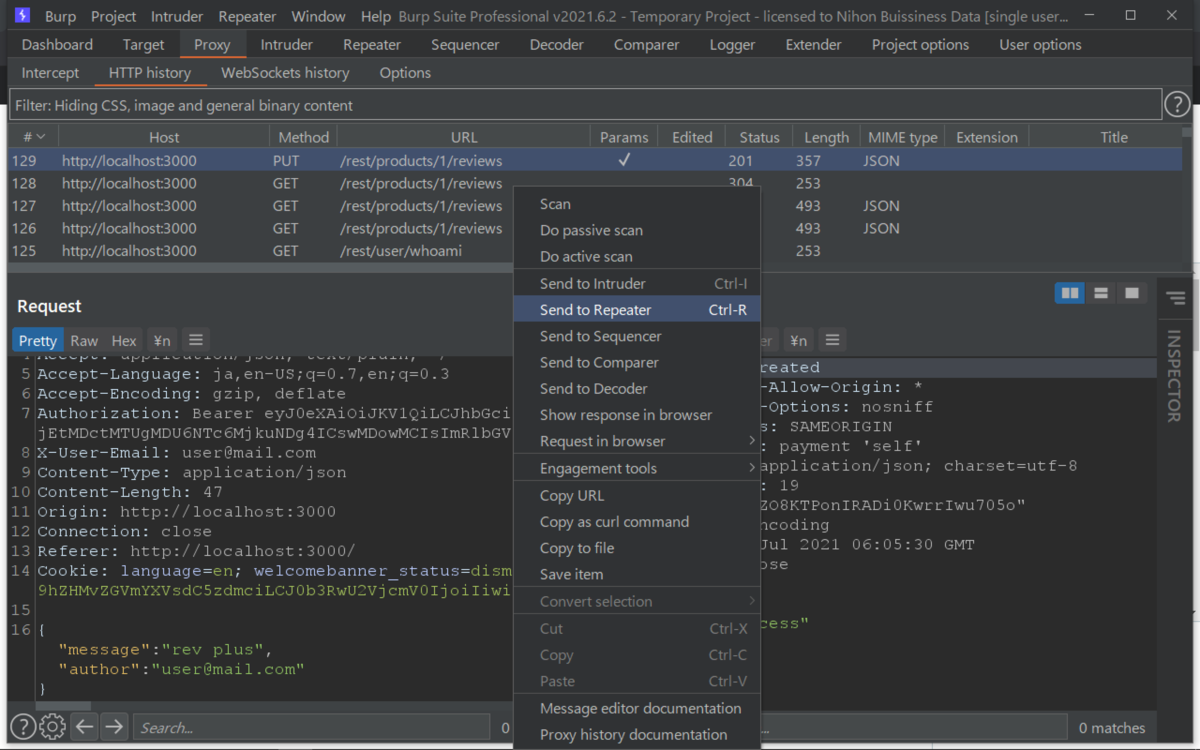This screenshot has width=1200, height=750.
Task: Switch to the Target tab
Action: click(x=143, y=44)
